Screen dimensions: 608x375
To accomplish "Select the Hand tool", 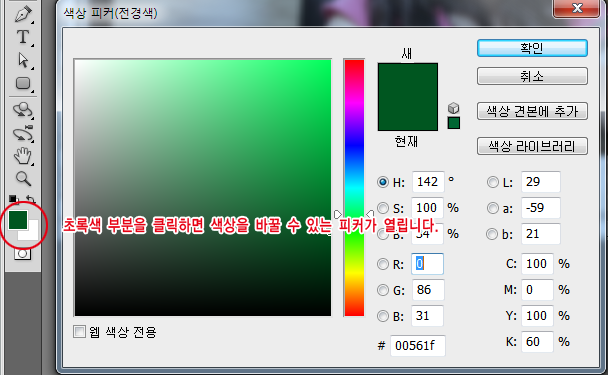I will click(23, 156).
